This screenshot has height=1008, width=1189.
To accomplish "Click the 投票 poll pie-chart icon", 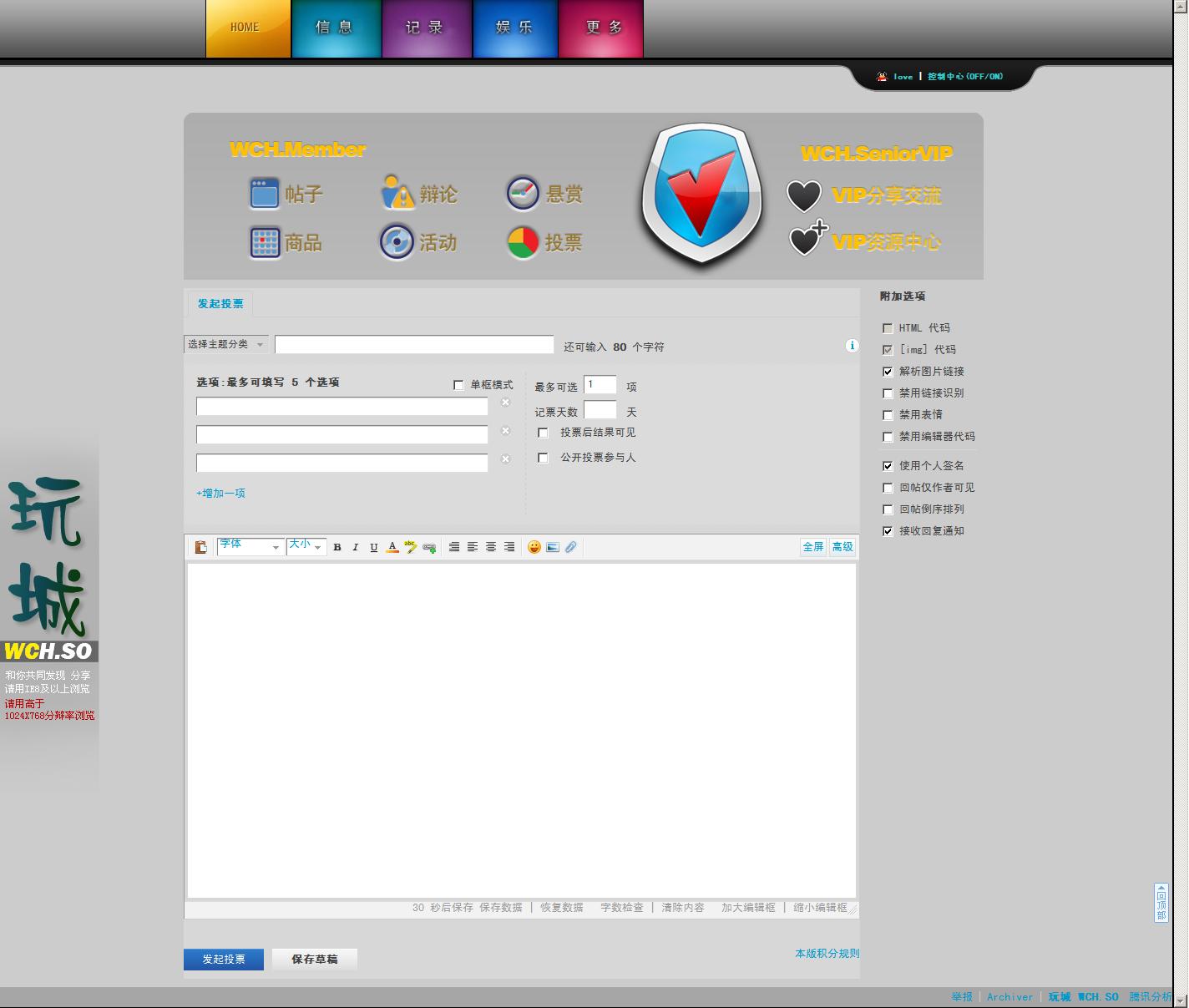I will click(523, 243).
